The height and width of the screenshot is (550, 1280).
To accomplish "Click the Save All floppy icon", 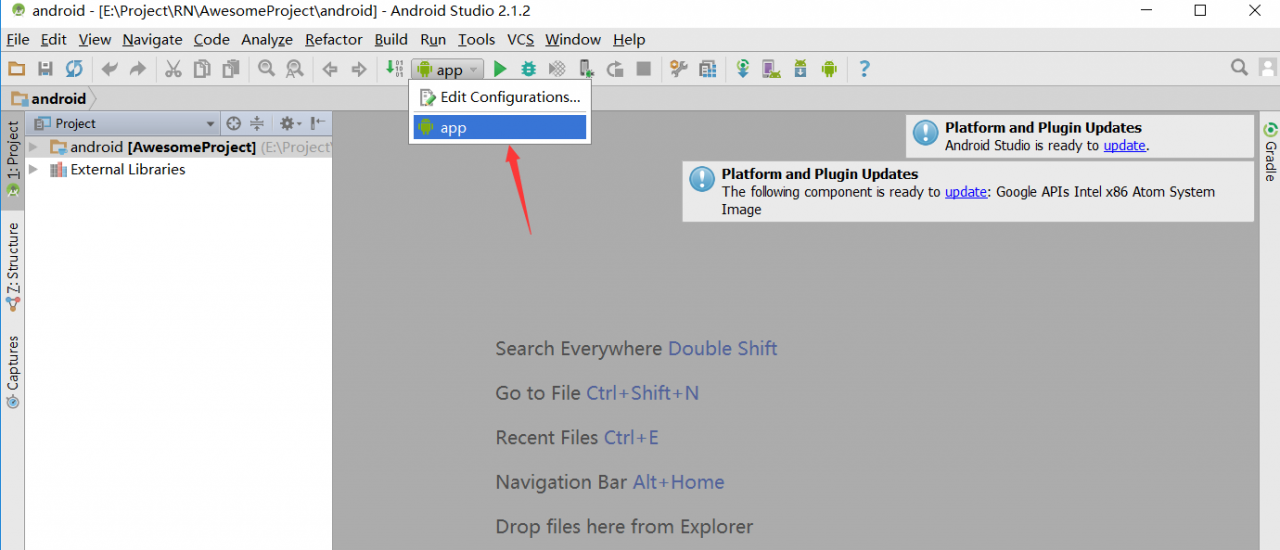I will pyautogui.click(x=45, y=69).
